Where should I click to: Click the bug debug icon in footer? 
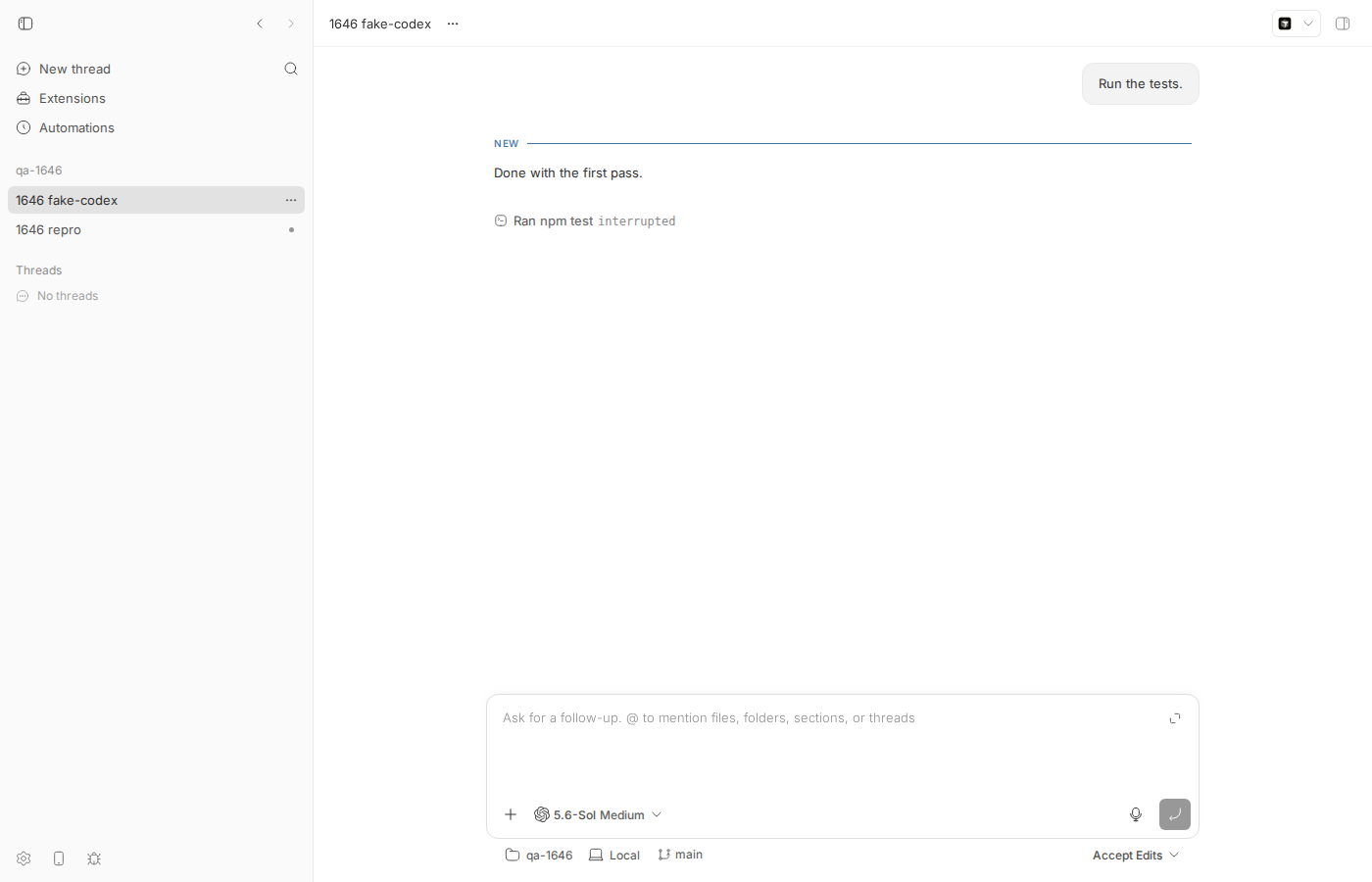pyautogui.click(x=94, y=858)
